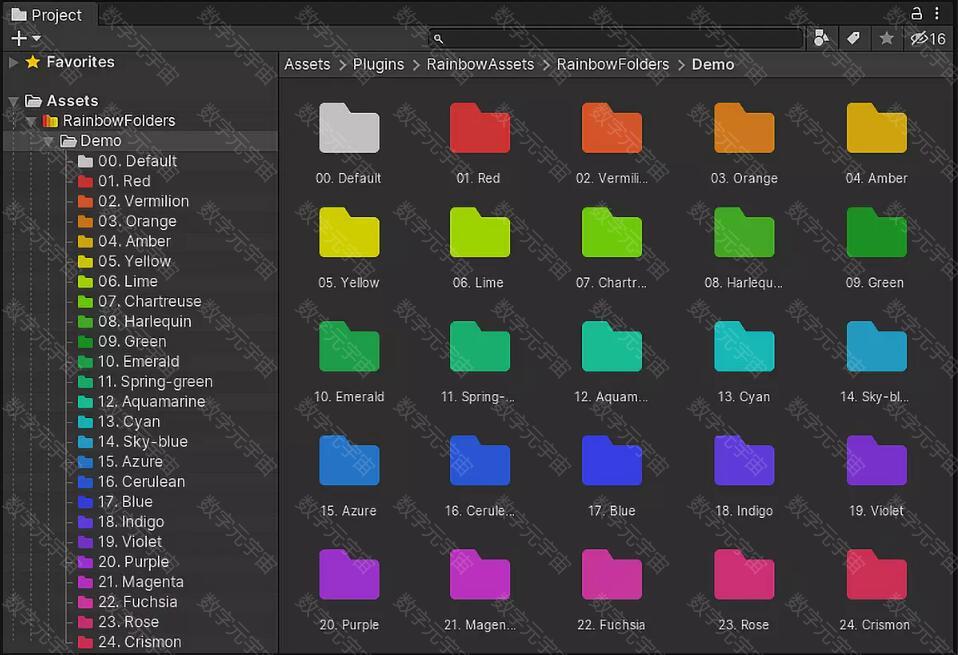The width and height of the screenshot is (958, 655).
Task: Open the red 01. Red folder icon
Action: tap(480, 129)
